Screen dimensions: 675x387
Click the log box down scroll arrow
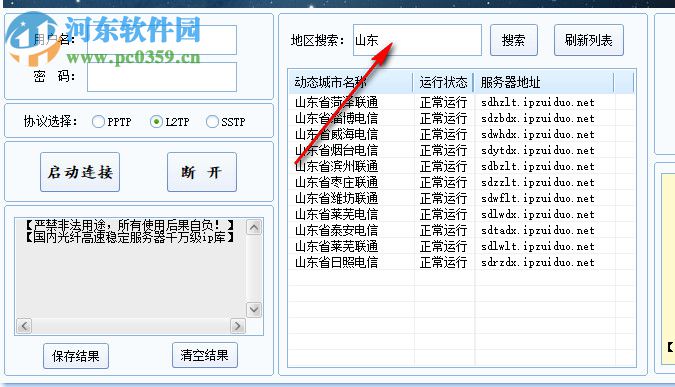point(254,310)
